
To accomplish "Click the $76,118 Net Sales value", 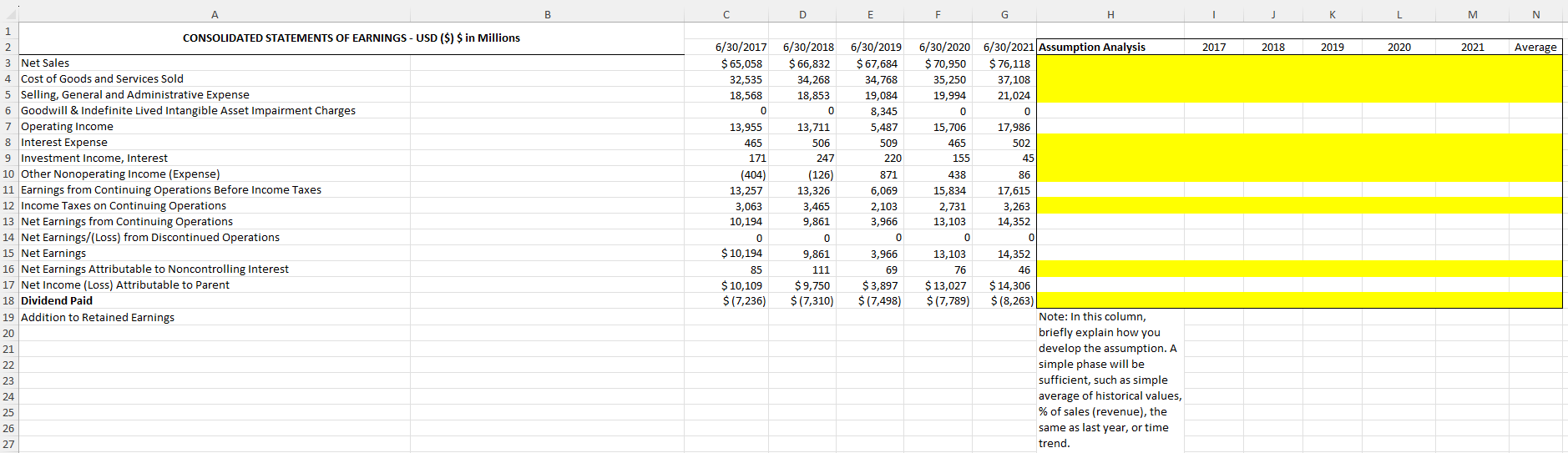I will (1004, 63).
